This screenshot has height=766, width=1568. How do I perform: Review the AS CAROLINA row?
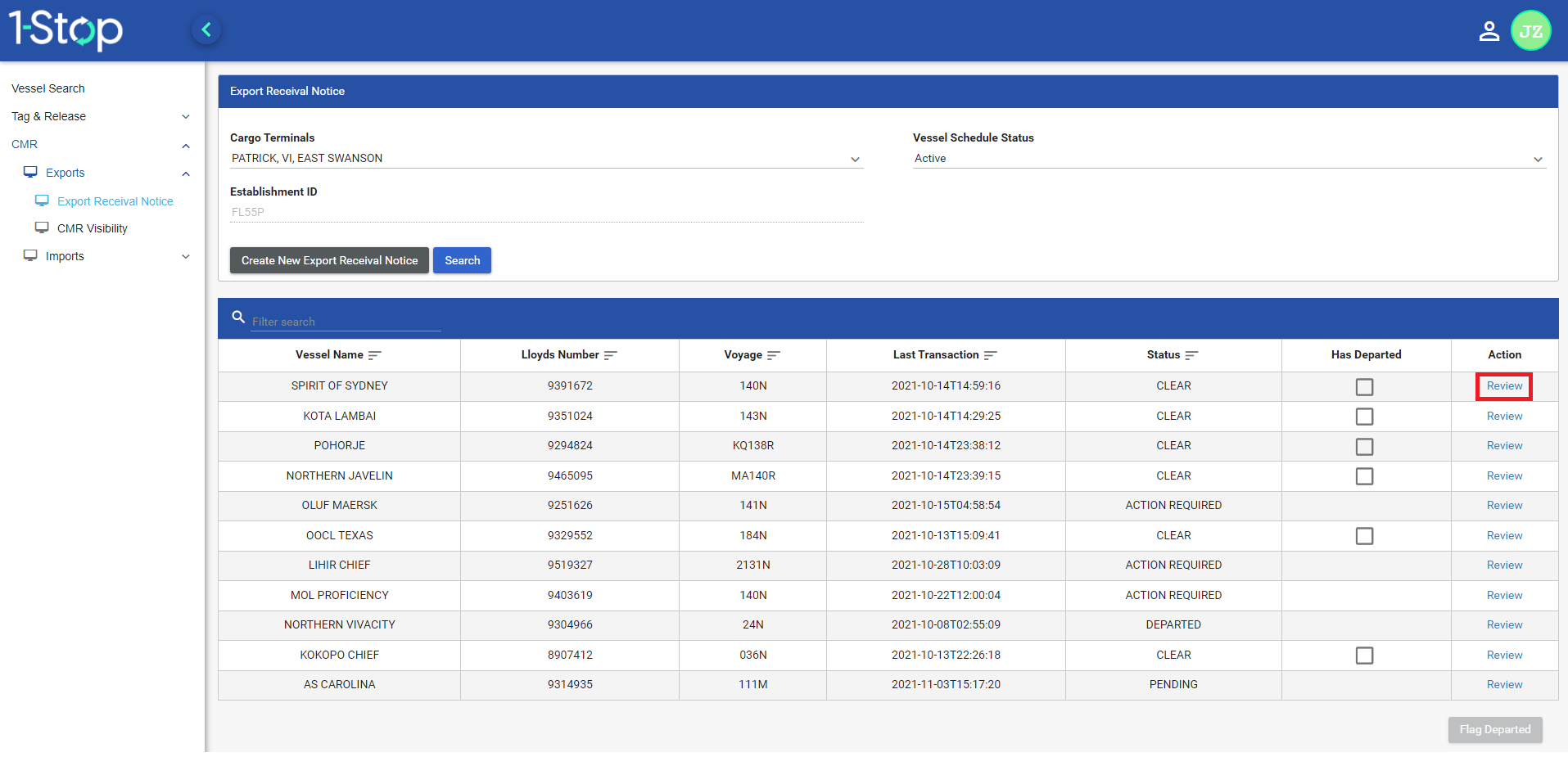[1504, 684]
